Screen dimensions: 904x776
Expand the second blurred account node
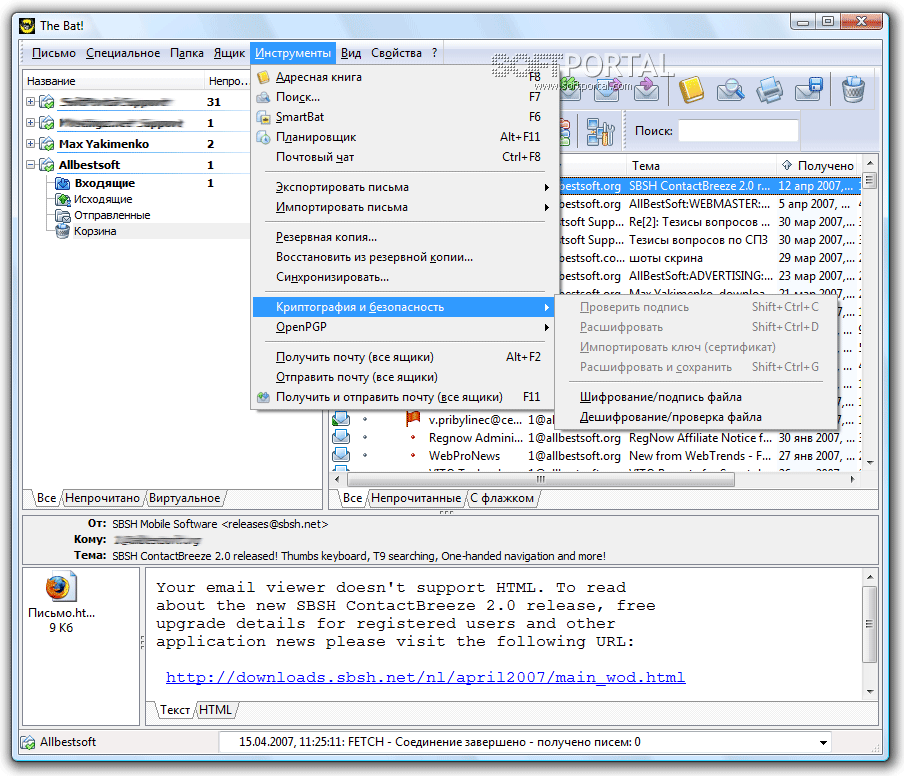pos(31,122)
